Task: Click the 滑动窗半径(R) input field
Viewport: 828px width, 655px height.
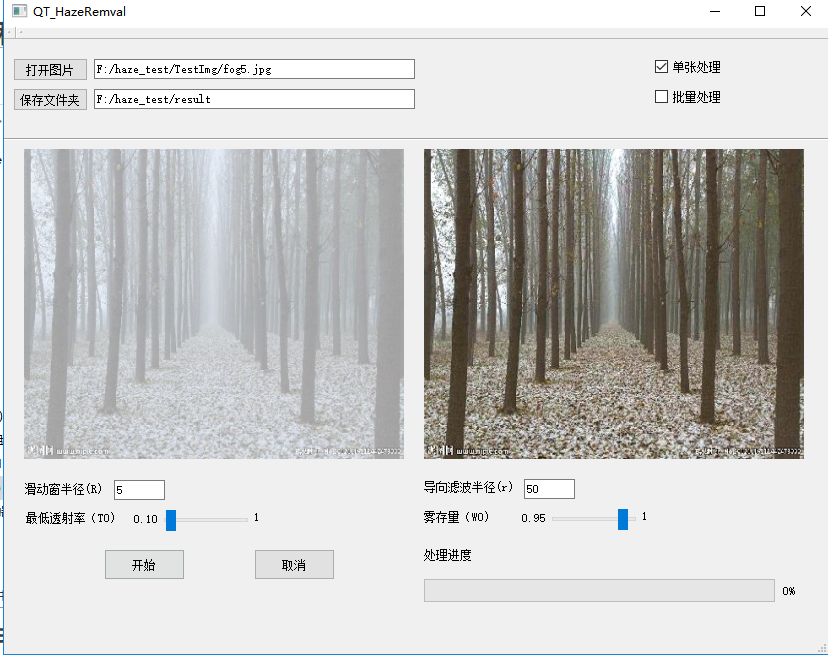Action: pos(139,490)
